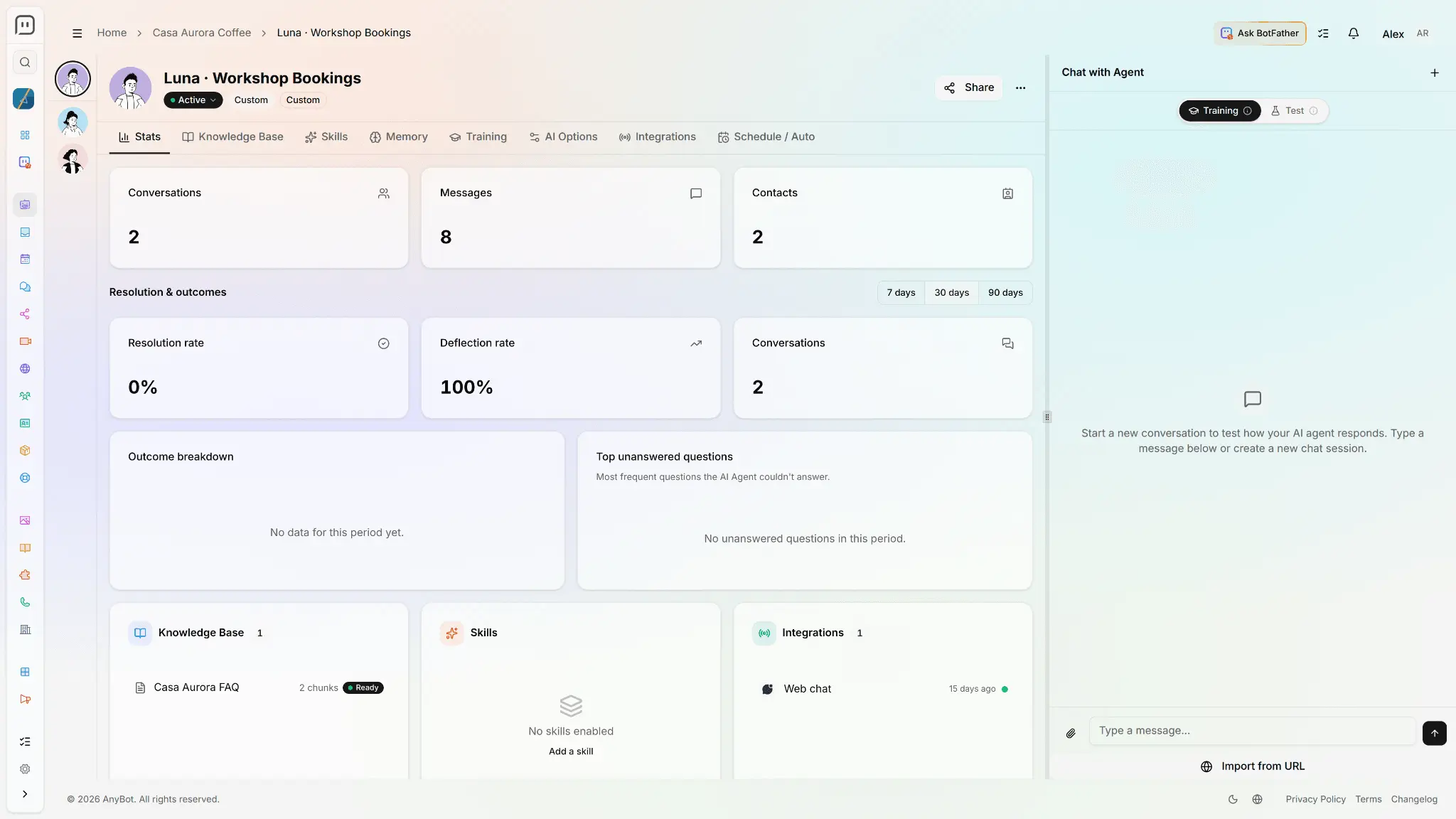The height and width of the screenshot is (819, 1456).
Task: Open the Casa Aurora FAQ knowledge item
Action: (x=259, y=687)
